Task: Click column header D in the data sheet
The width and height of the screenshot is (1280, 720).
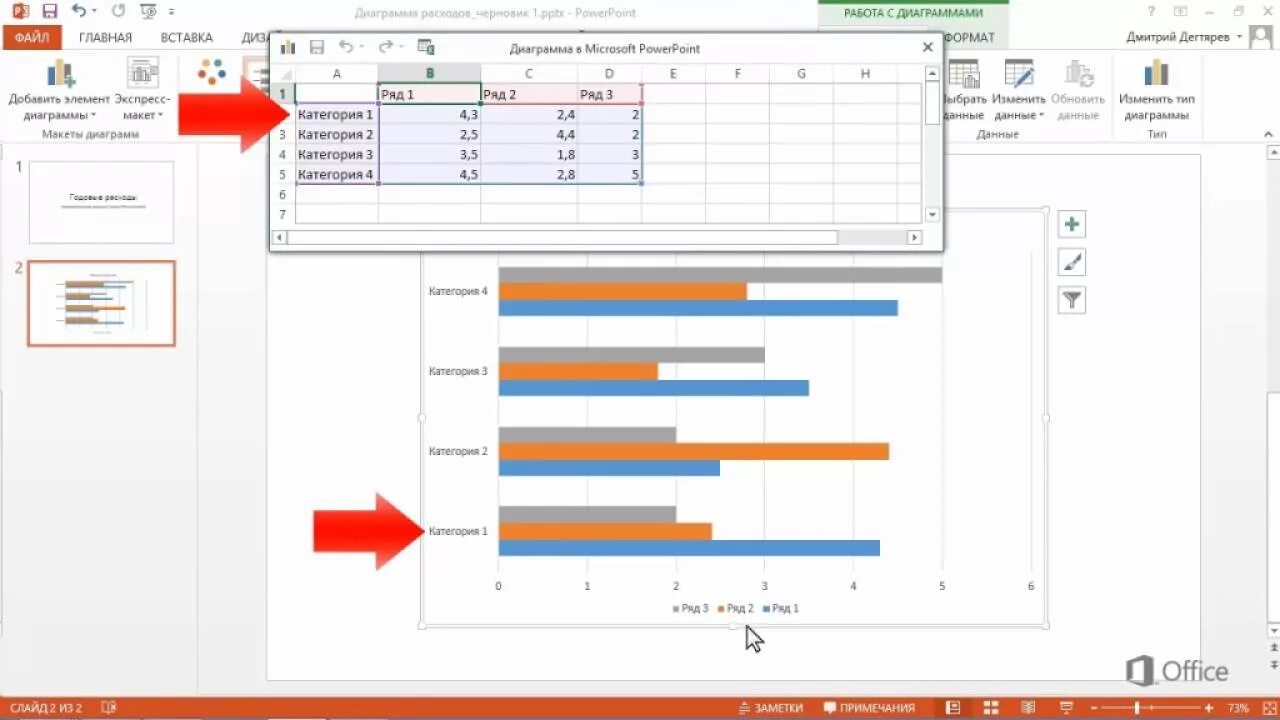Action: click(609, 73)
